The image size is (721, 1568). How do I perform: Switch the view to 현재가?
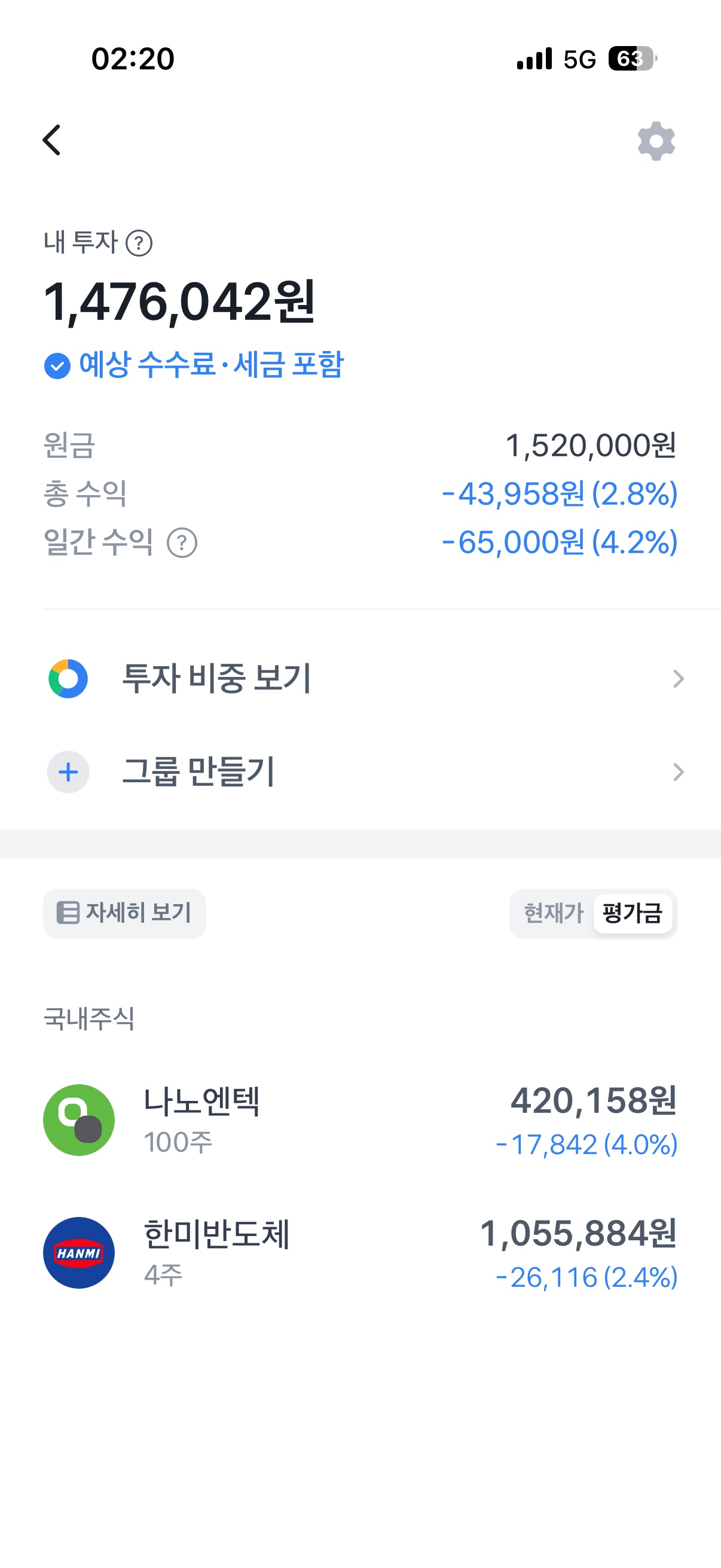553,913
